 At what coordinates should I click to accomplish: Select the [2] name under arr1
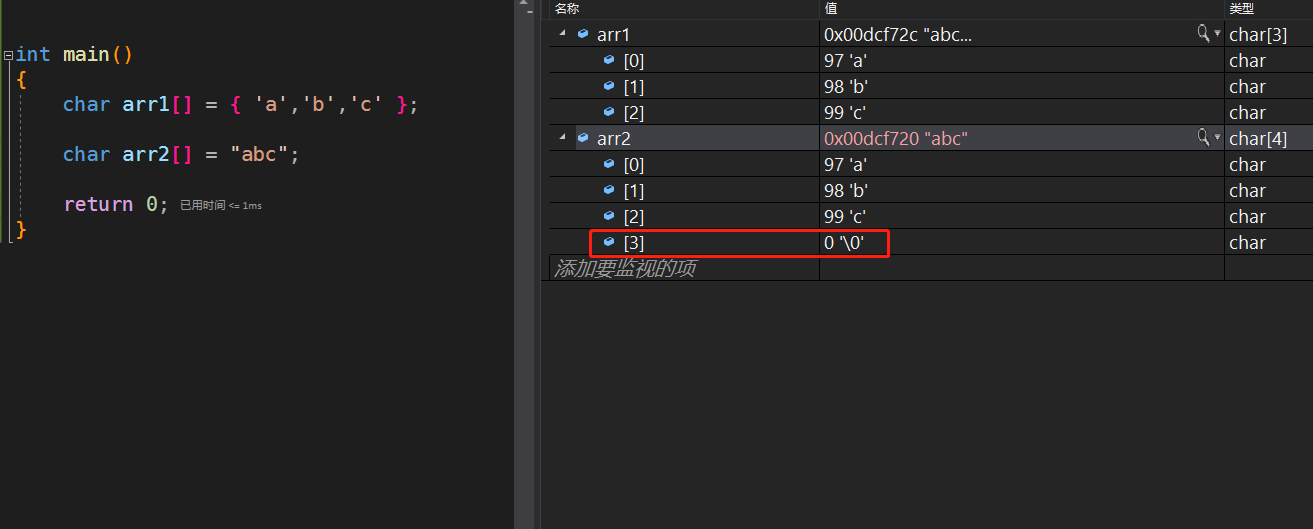634,112
